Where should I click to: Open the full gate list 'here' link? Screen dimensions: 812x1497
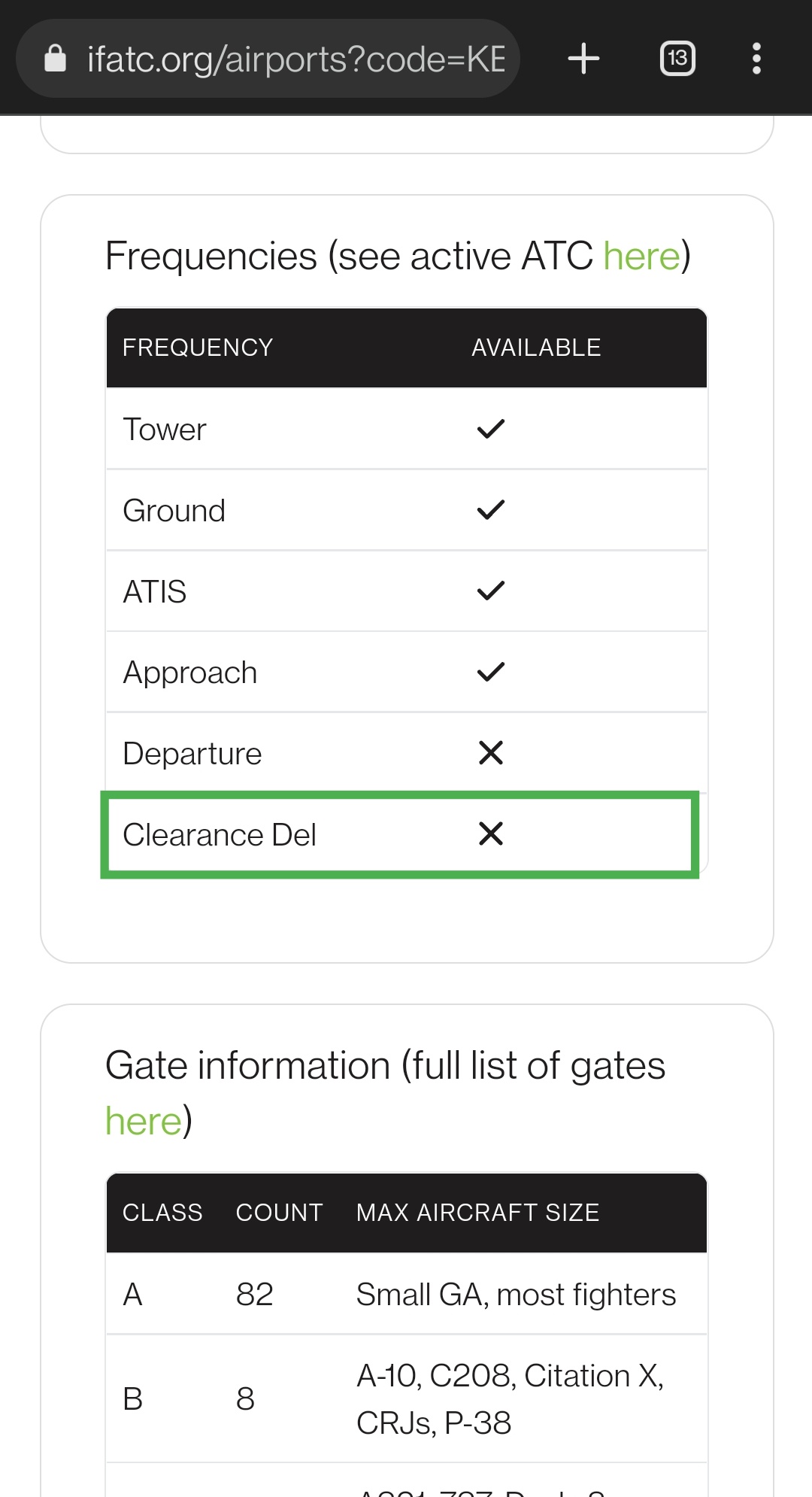pyautogui.click(x=144, y=1122)
